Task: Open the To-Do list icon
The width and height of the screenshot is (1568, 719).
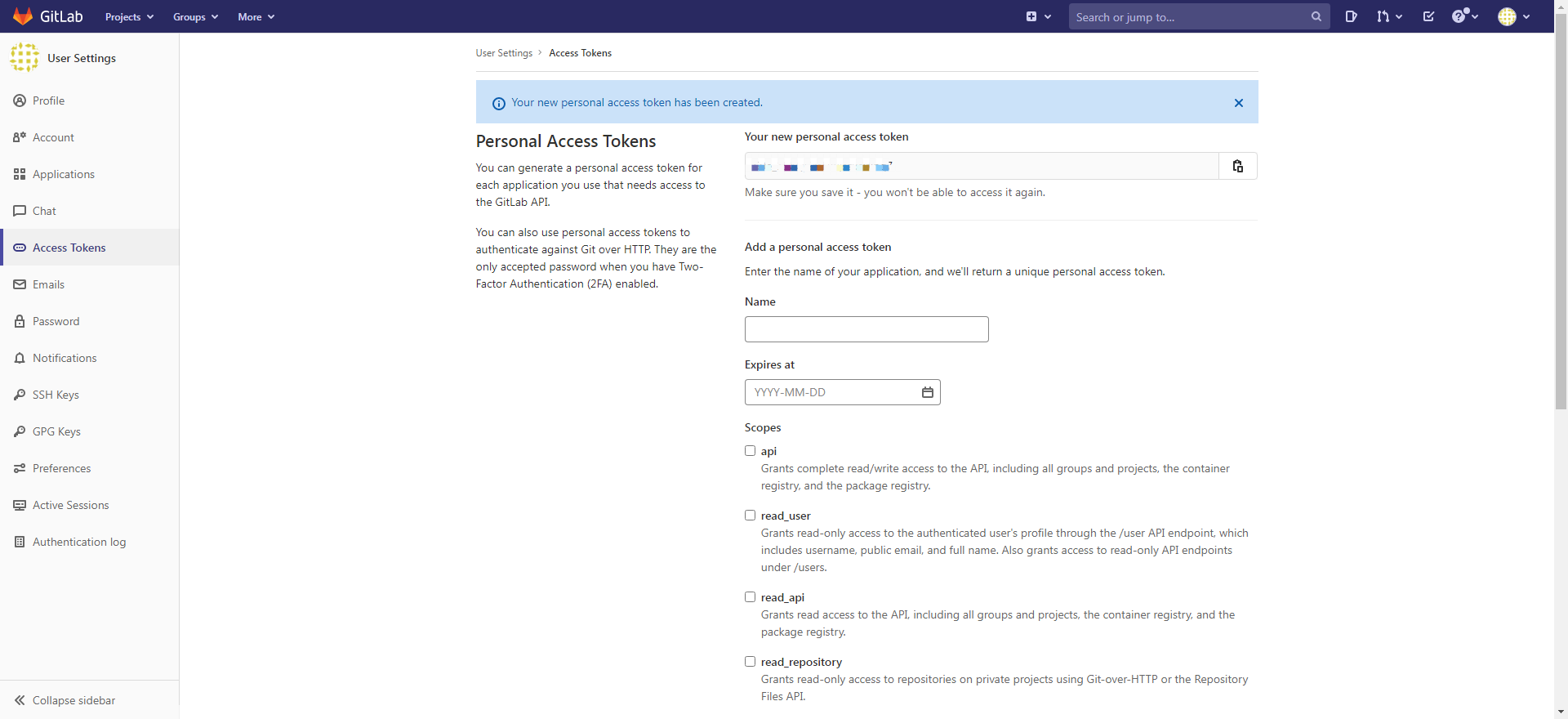Action: coord(1428,16)
